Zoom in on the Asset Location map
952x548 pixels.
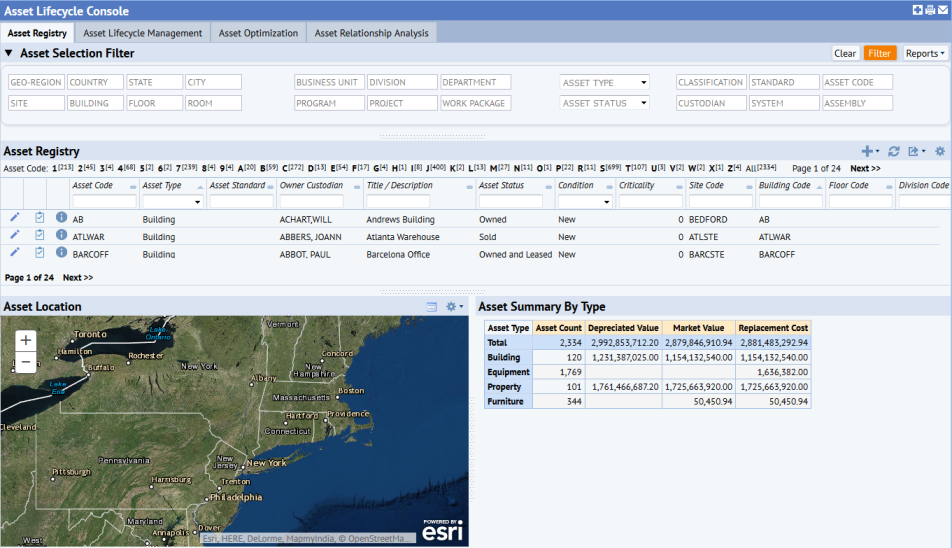click(26, 340)
